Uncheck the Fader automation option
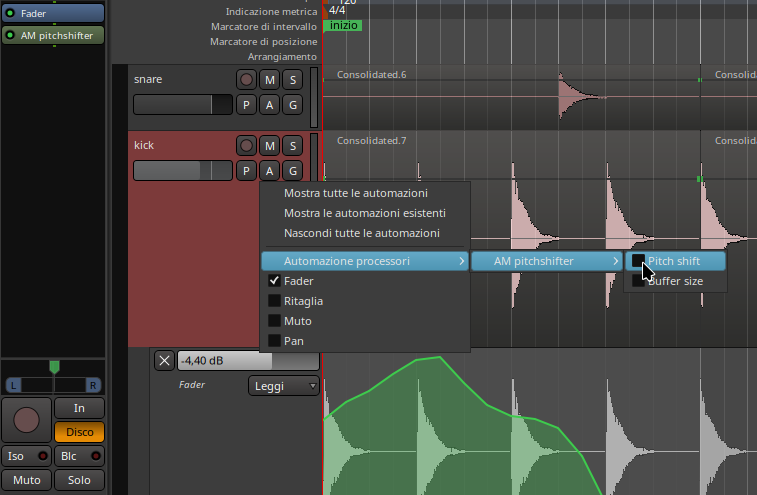Screen dimensions: 757x495 pos(275,282)
